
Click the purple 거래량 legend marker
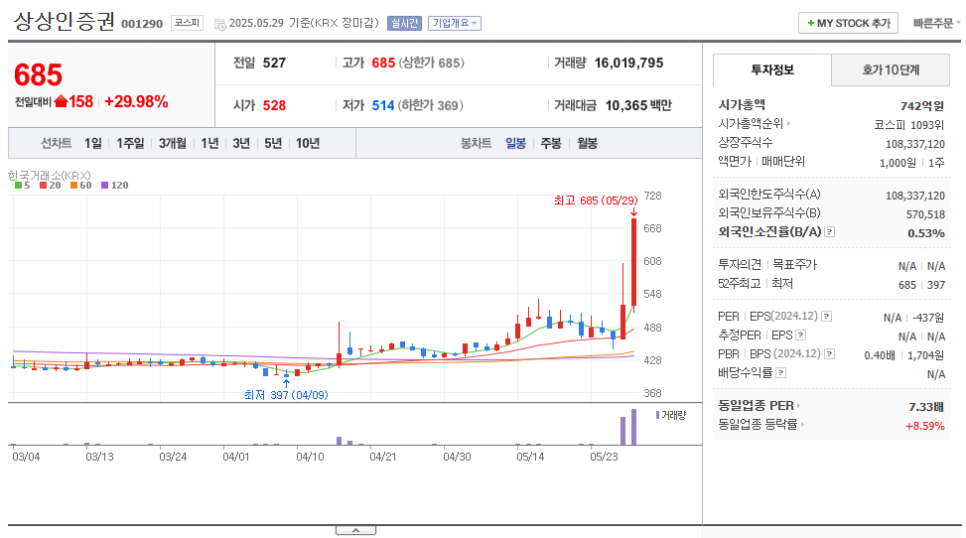(x=658, y=415)
